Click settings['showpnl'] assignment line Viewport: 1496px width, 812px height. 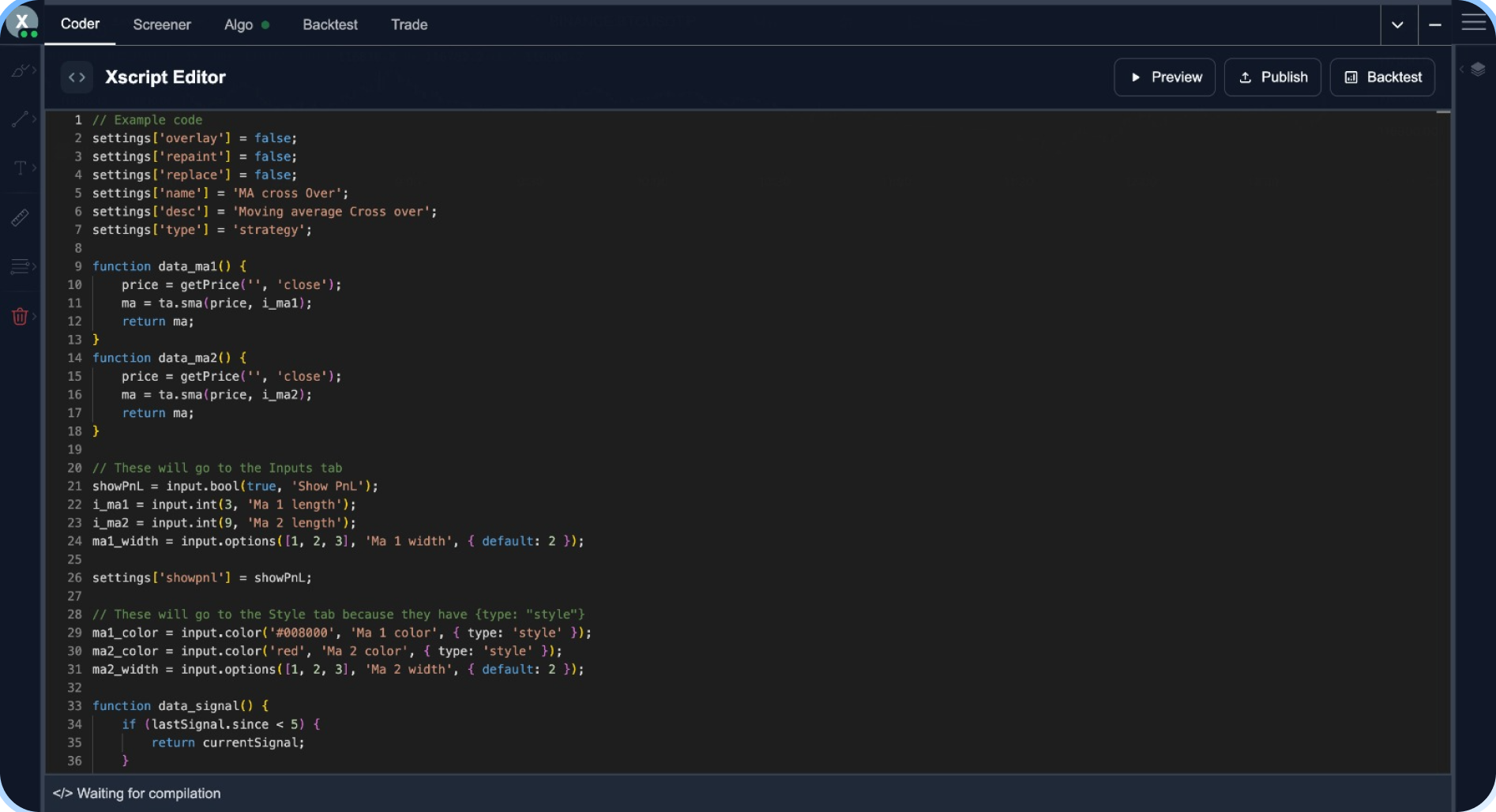tap(202, 578)
